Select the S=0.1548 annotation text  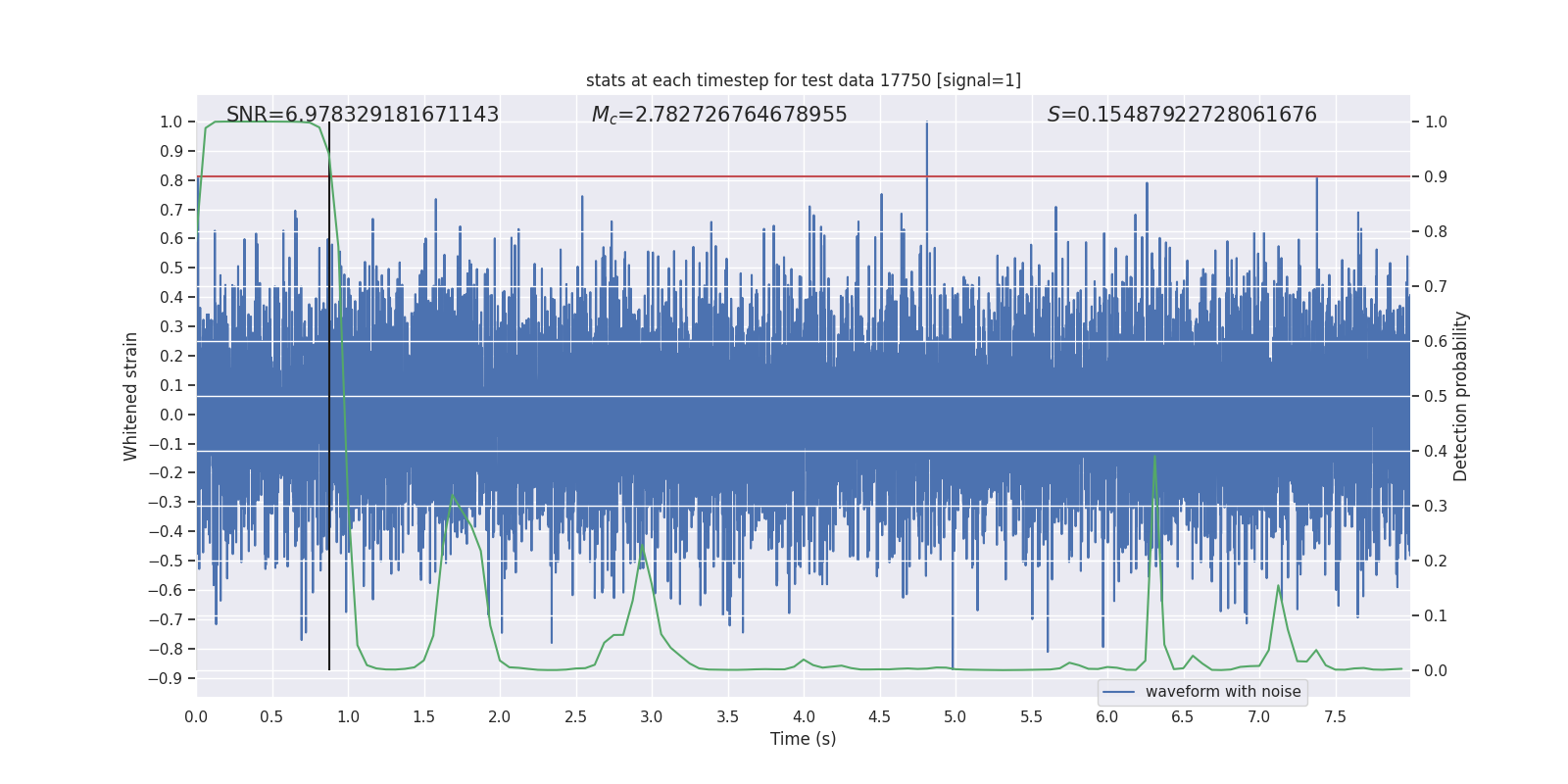click(x=1181, y=115)
